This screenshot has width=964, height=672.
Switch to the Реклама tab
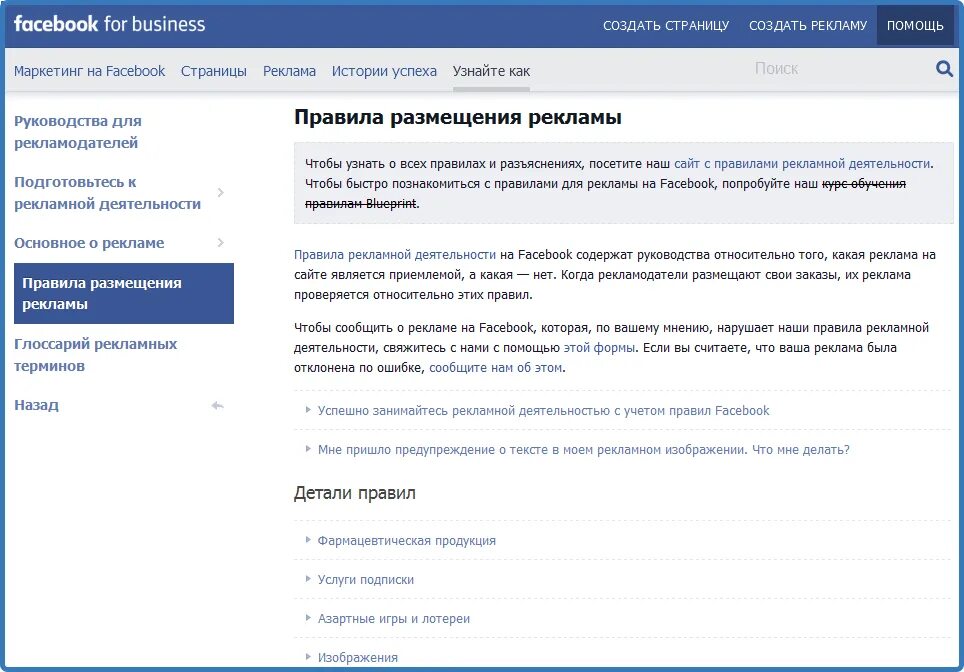[289, 71]
